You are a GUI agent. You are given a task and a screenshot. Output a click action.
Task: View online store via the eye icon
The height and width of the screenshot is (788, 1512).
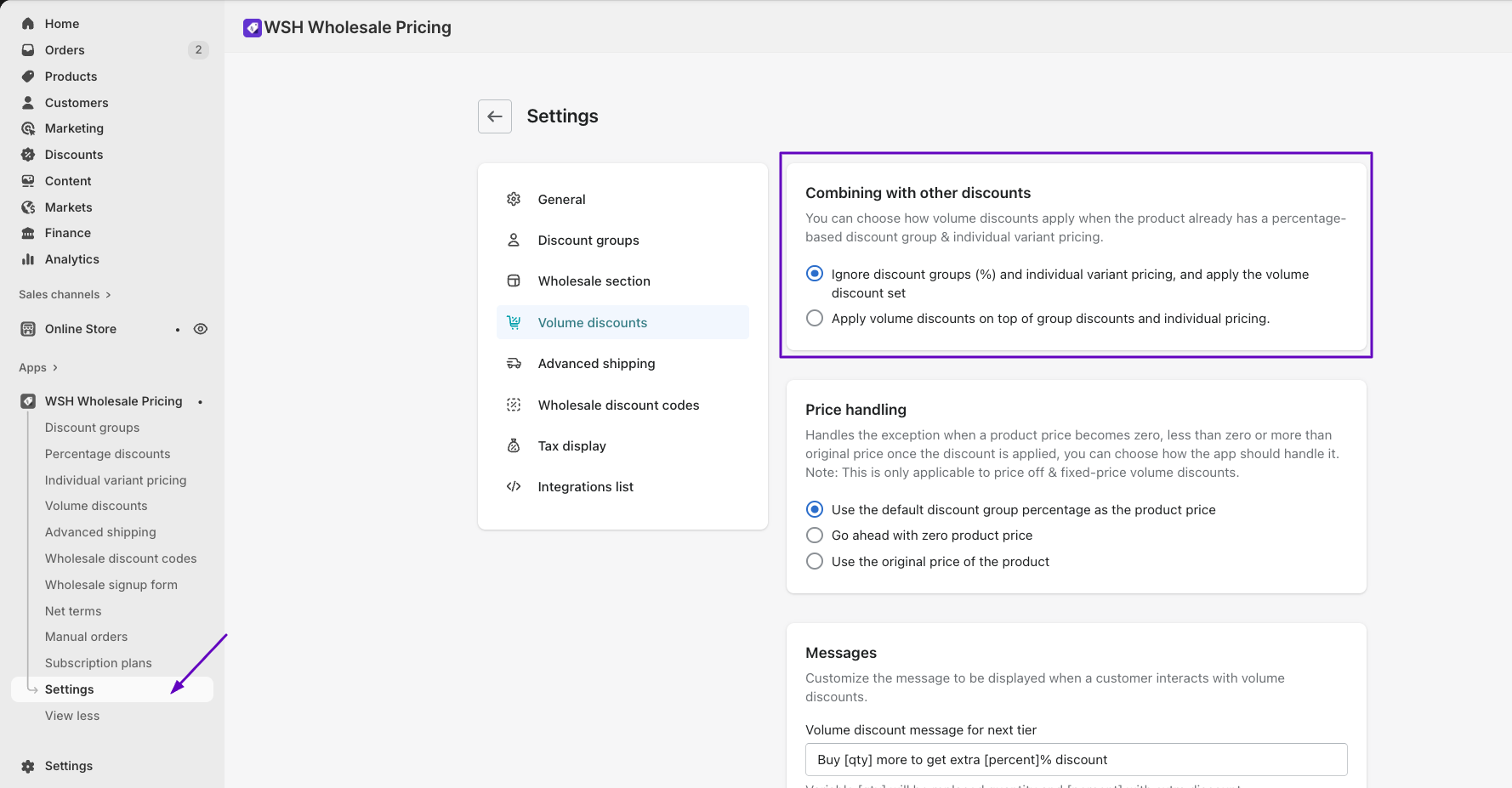point(201,329)
